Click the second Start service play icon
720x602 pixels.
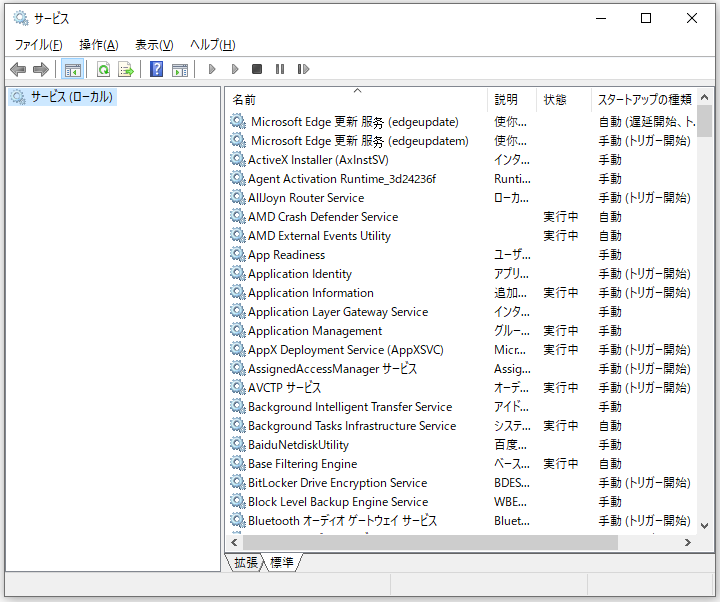[235, 69]
